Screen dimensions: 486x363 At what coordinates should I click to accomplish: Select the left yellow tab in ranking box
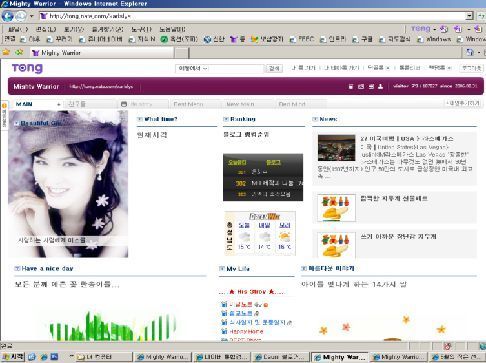(x=237, y=162)
